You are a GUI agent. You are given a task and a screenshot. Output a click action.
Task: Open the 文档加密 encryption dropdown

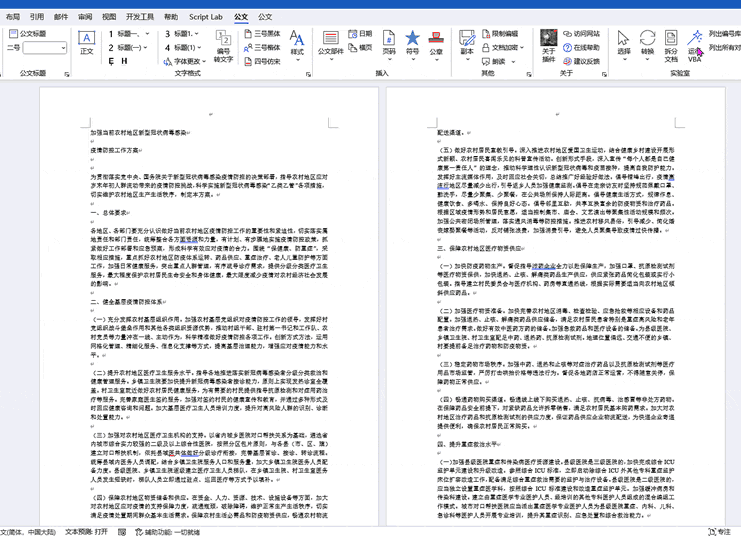coord(503,47)
